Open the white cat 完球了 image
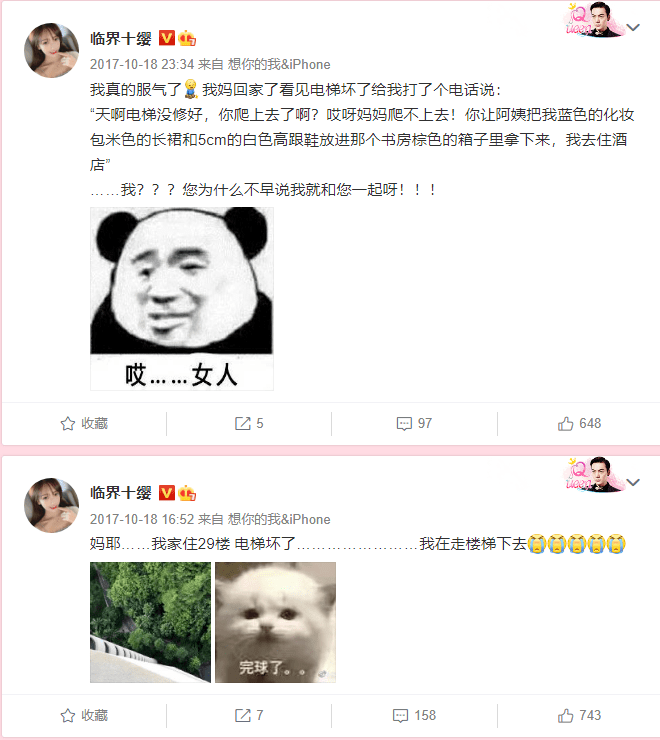This screenshot has height=740, width=660. click(x=275, y=622)
